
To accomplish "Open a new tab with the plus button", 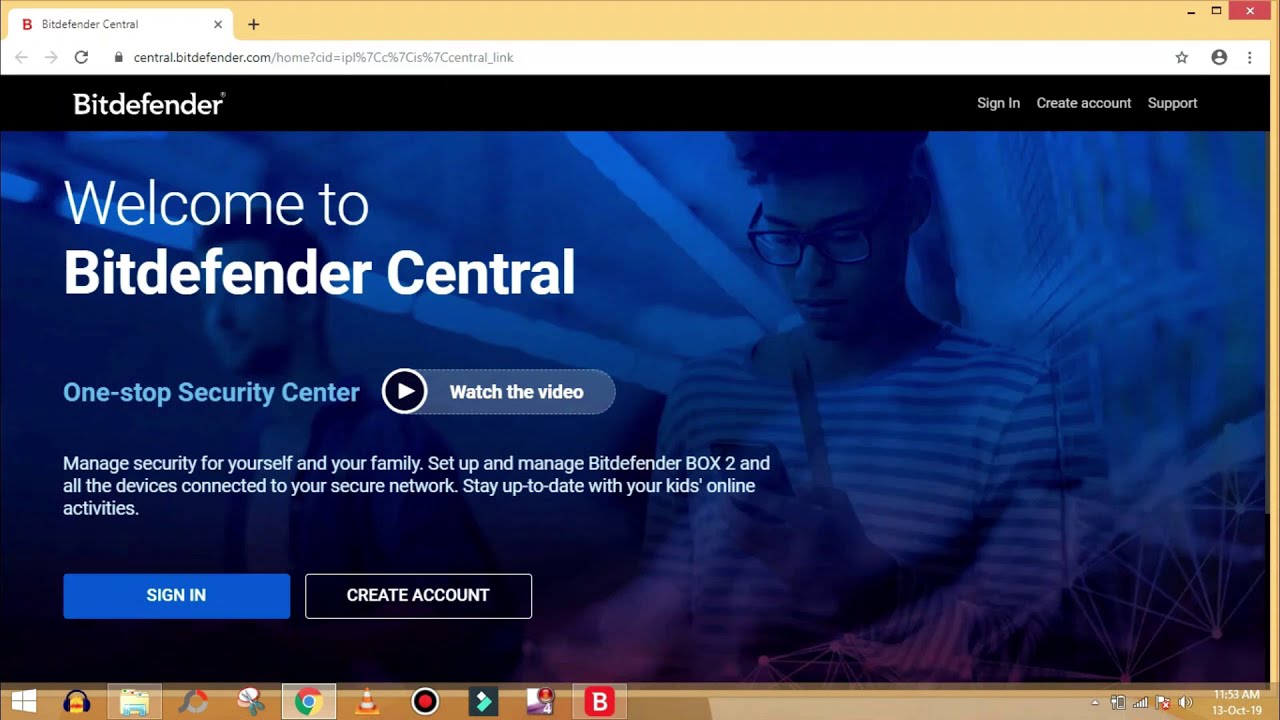I will (x=253, y=24).
